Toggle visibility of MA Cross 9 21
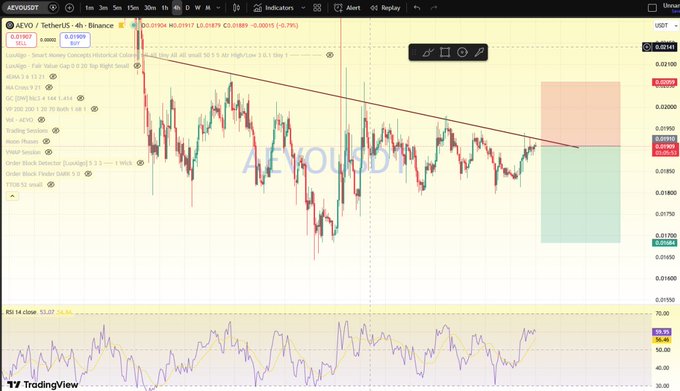The width and height of the screenshot is (680, 391). pos(49,88)
